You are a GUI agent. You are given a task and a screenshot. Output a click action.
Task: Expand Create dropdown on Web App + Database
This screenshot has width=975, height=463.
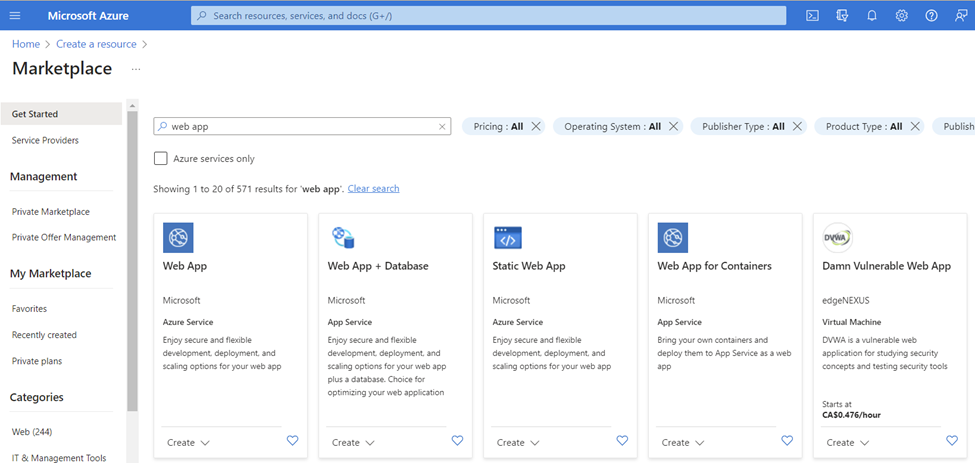click(353, 442)
